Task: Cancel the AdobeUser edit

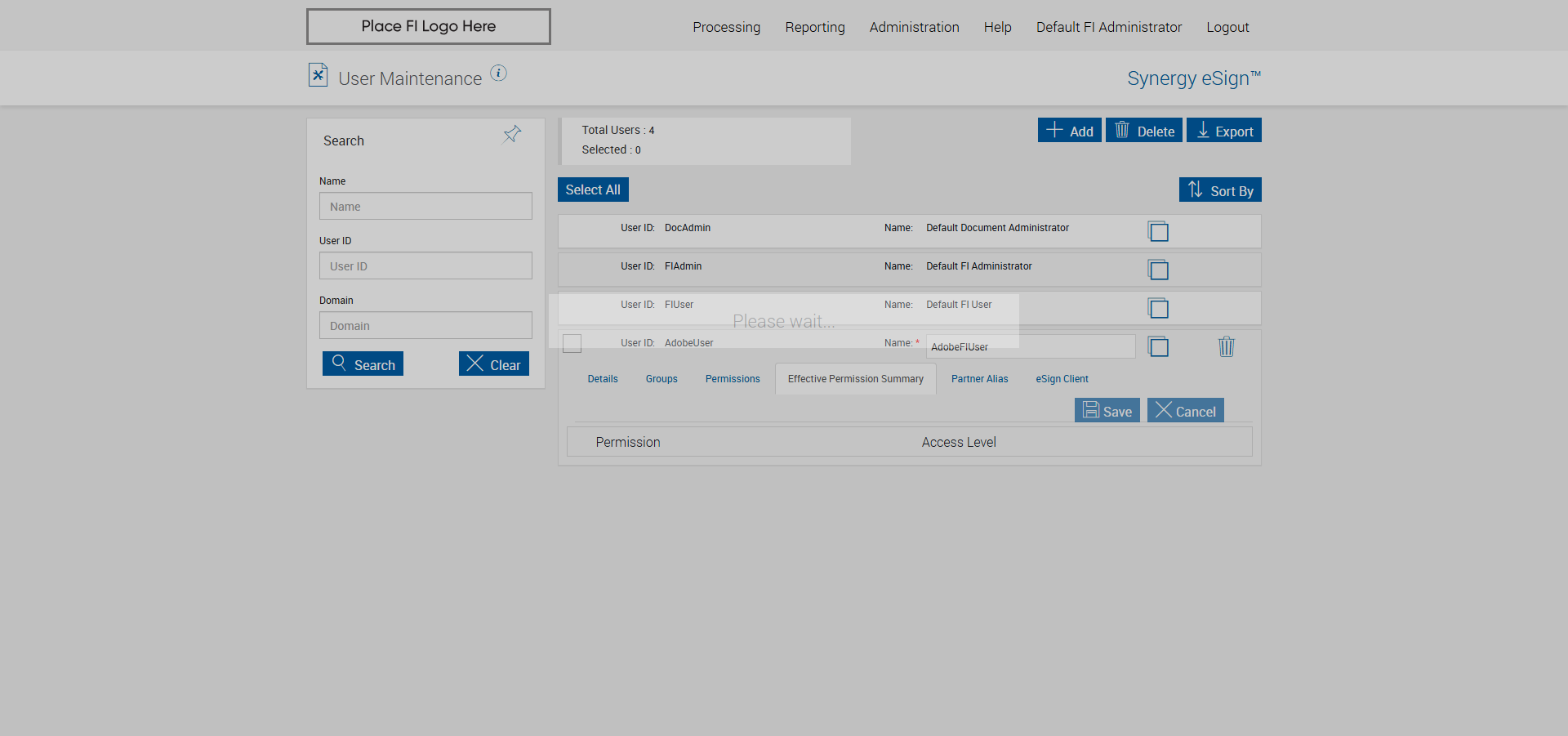Action: pos(1186,410)
